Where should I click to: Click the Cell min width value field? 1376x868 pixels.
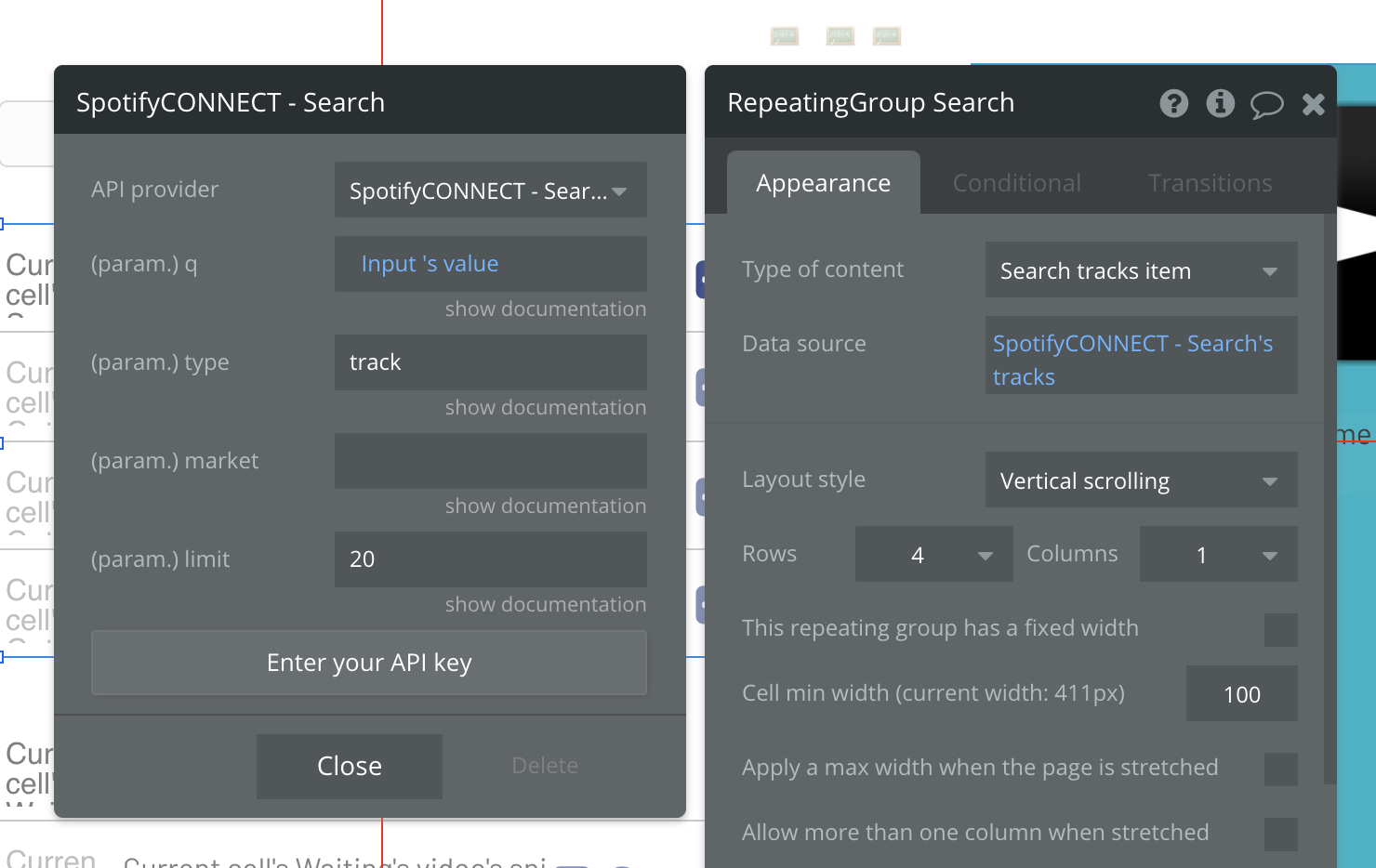(x=1242, y=693)
